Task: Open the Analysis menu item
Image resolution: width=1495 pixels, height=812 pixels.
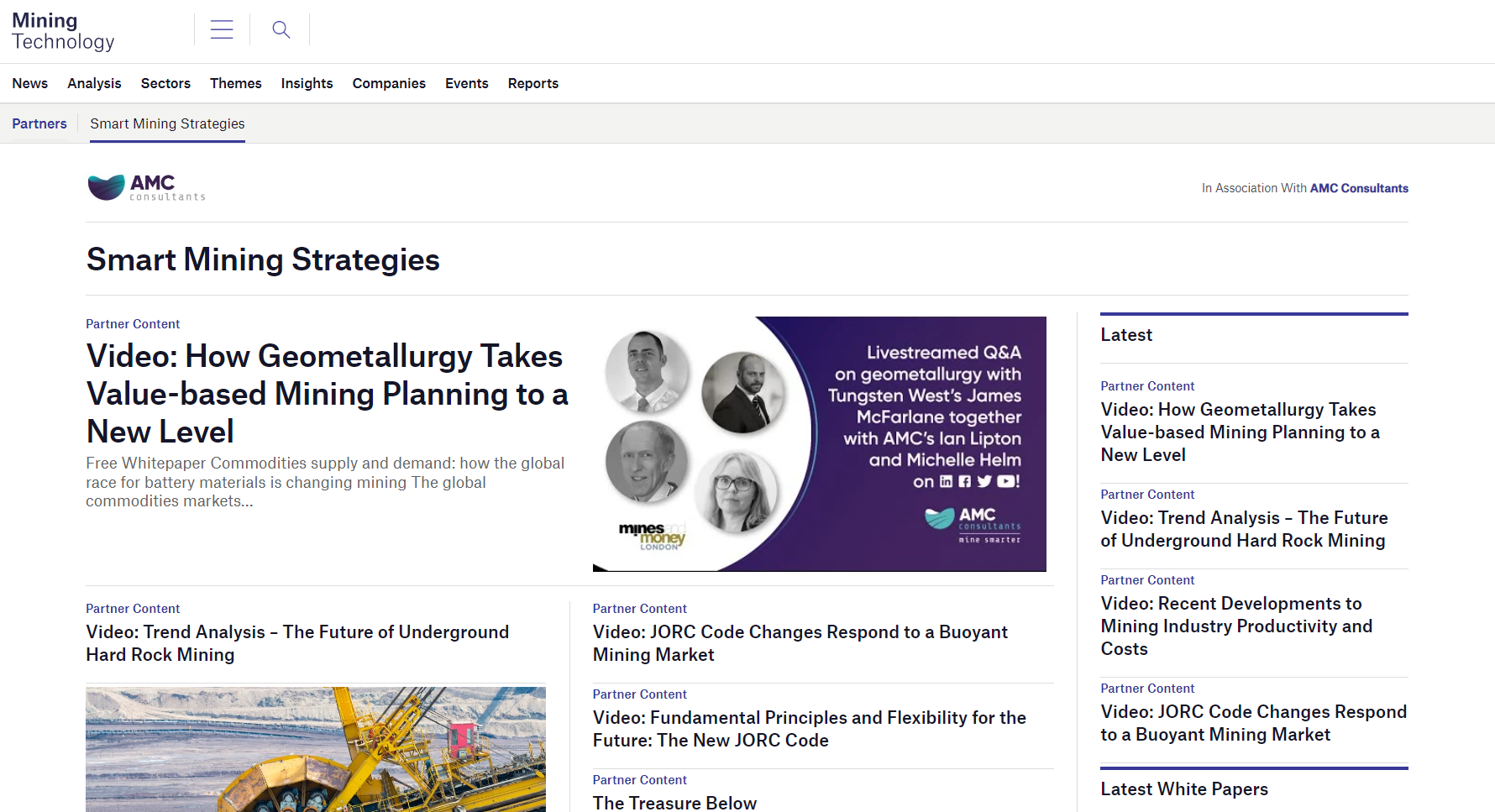Action: pos(94,83)
